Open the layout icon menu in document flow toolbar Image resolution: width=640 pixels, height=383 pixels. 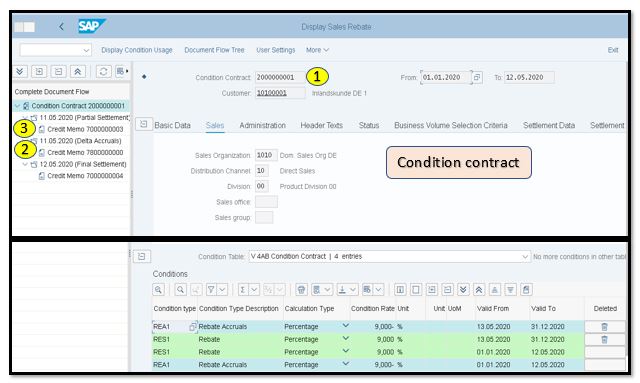122,71
